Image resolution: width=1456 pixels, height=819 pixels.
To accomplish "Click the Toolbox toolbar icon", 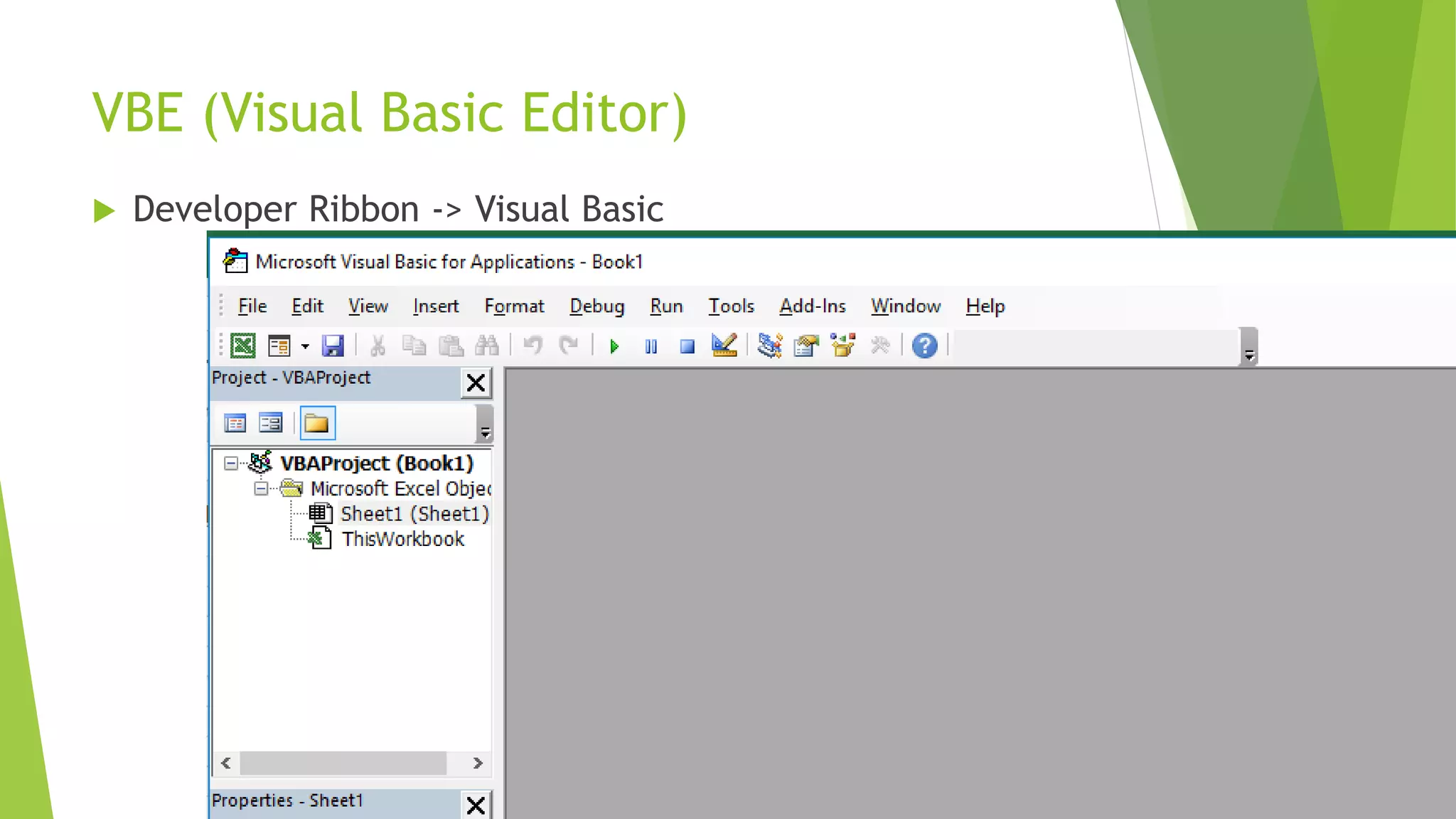I will pos(880,346).
